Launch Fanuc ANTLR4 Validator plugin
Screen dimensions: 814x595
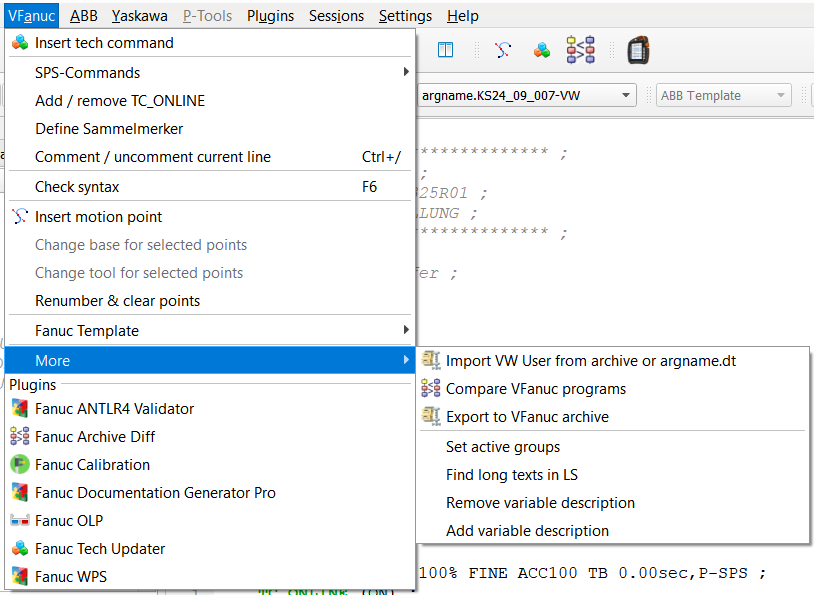pyautogui.click(x=210, y=409)
